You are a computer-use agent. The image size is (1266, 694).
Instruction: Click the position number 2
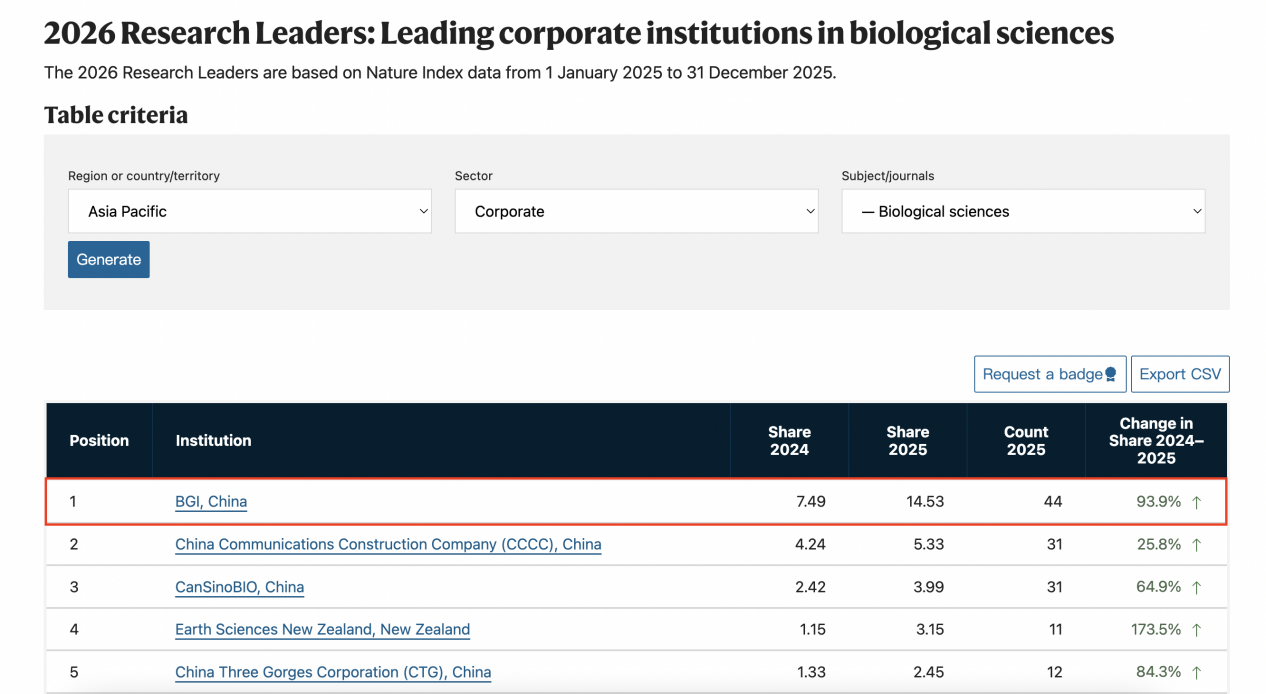point(74,545)
